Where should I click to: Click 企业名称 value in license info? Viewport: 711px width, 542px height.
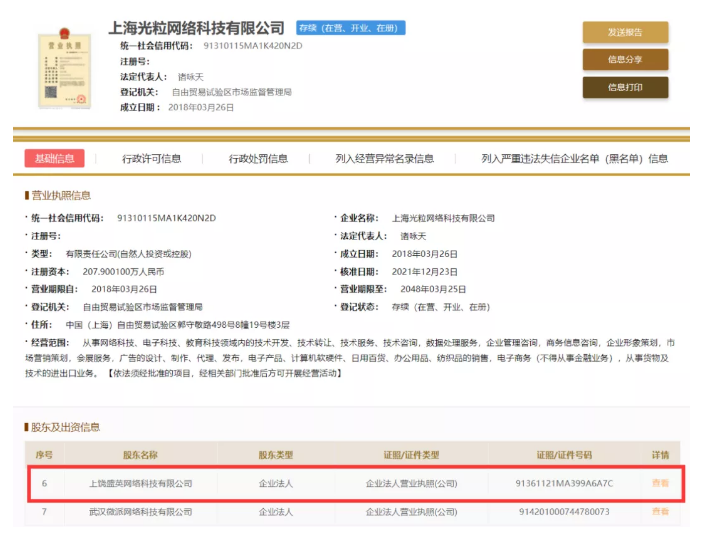(443, 218)
